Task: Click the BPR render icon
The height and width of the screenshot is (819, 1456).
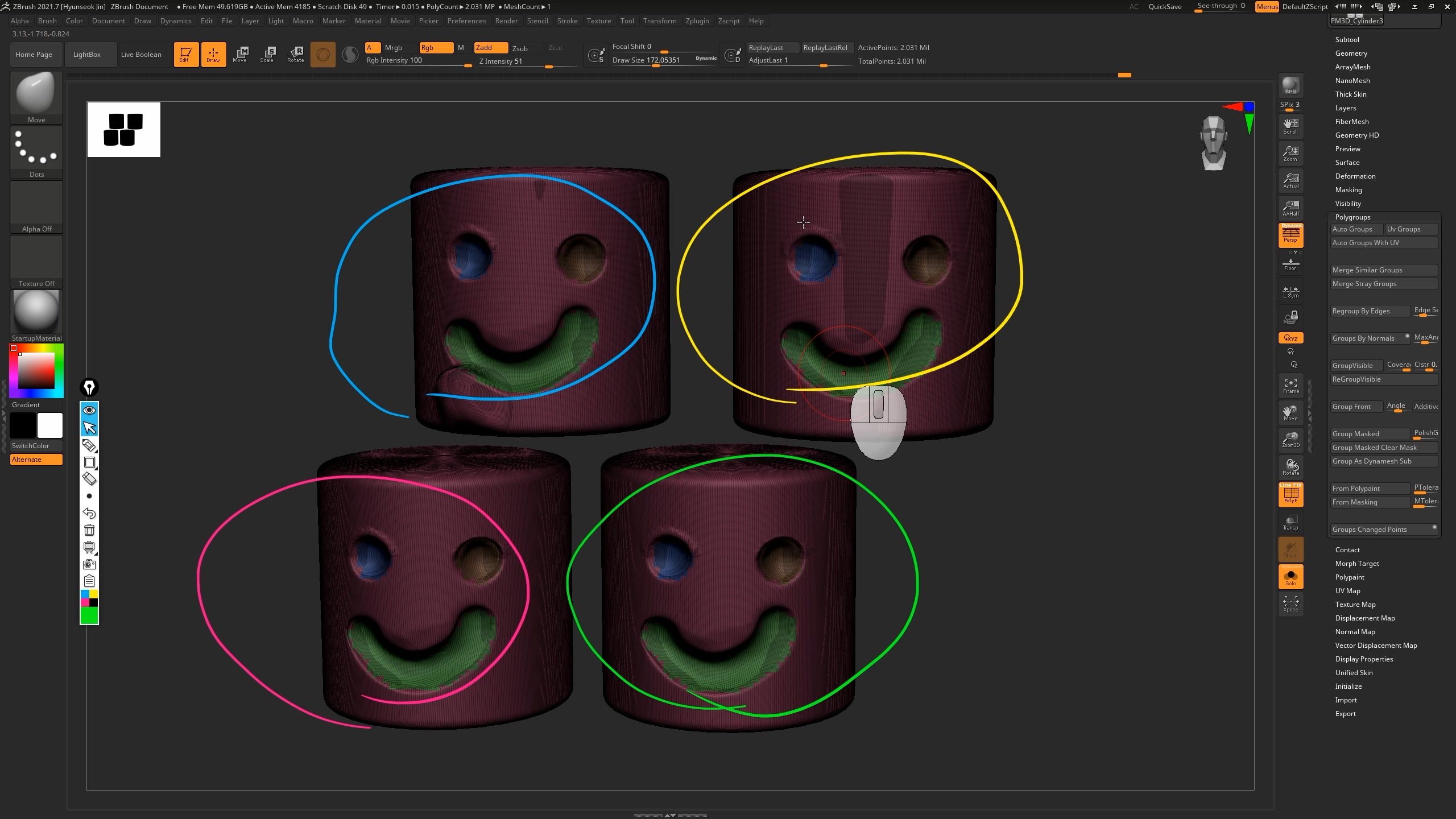Action: [1290, 85]
